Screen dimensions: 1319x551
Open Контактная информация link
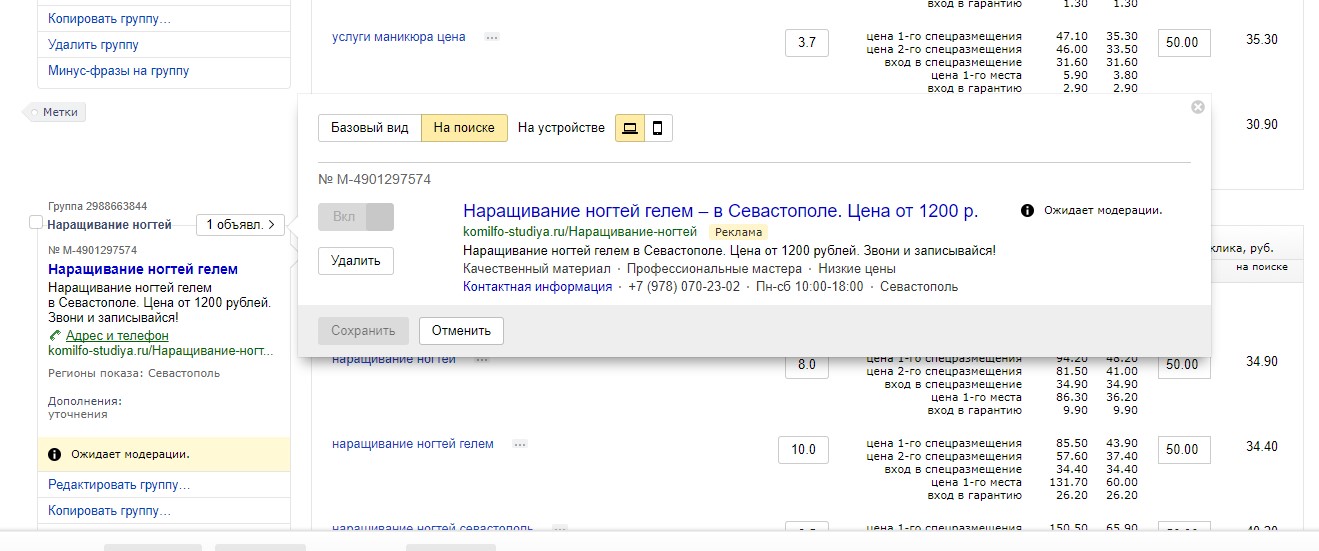pos(538,287)
